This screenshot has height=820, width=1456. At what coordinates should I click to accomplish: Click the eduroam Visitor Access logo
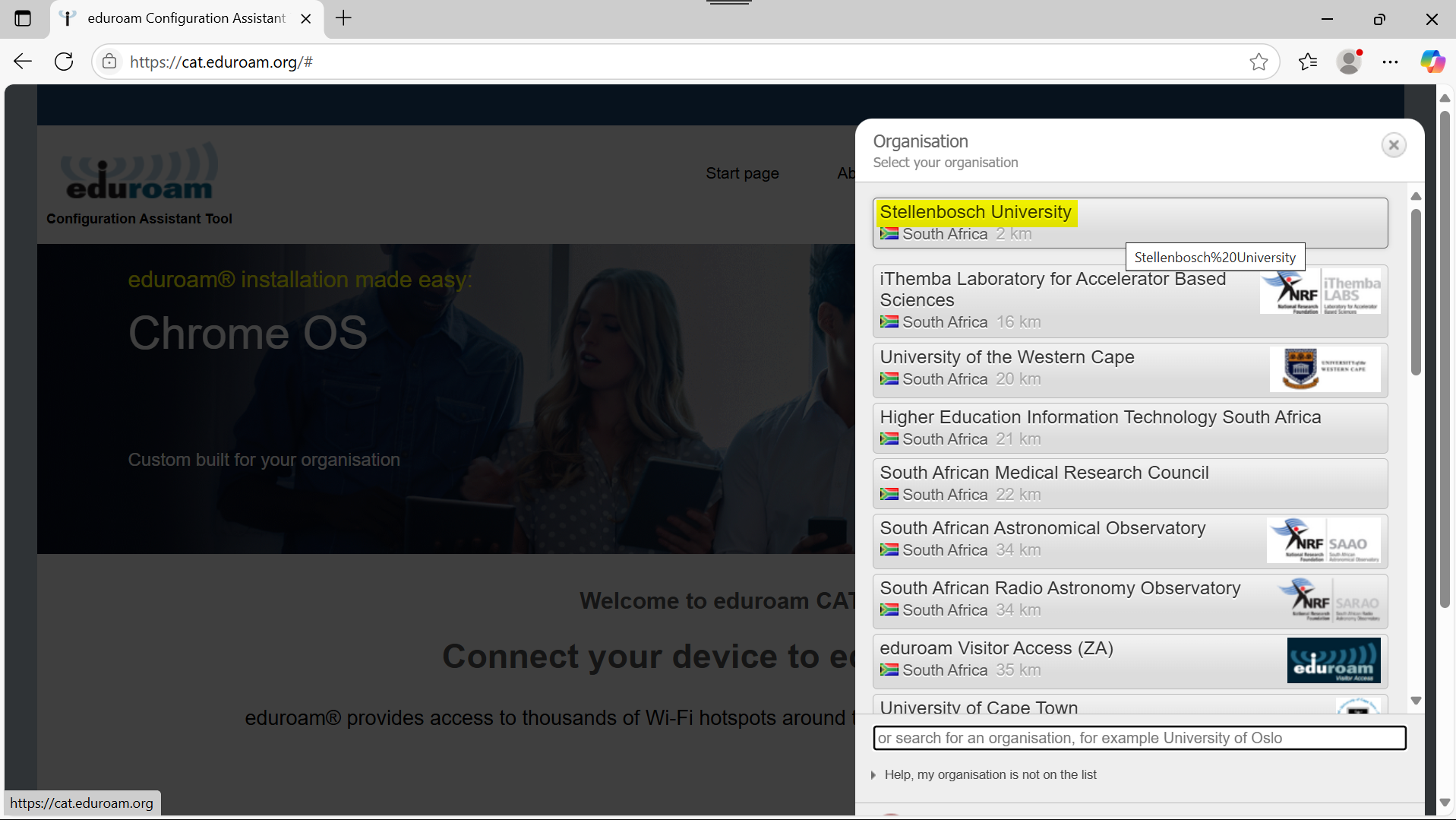click(x=1333, y=660)
